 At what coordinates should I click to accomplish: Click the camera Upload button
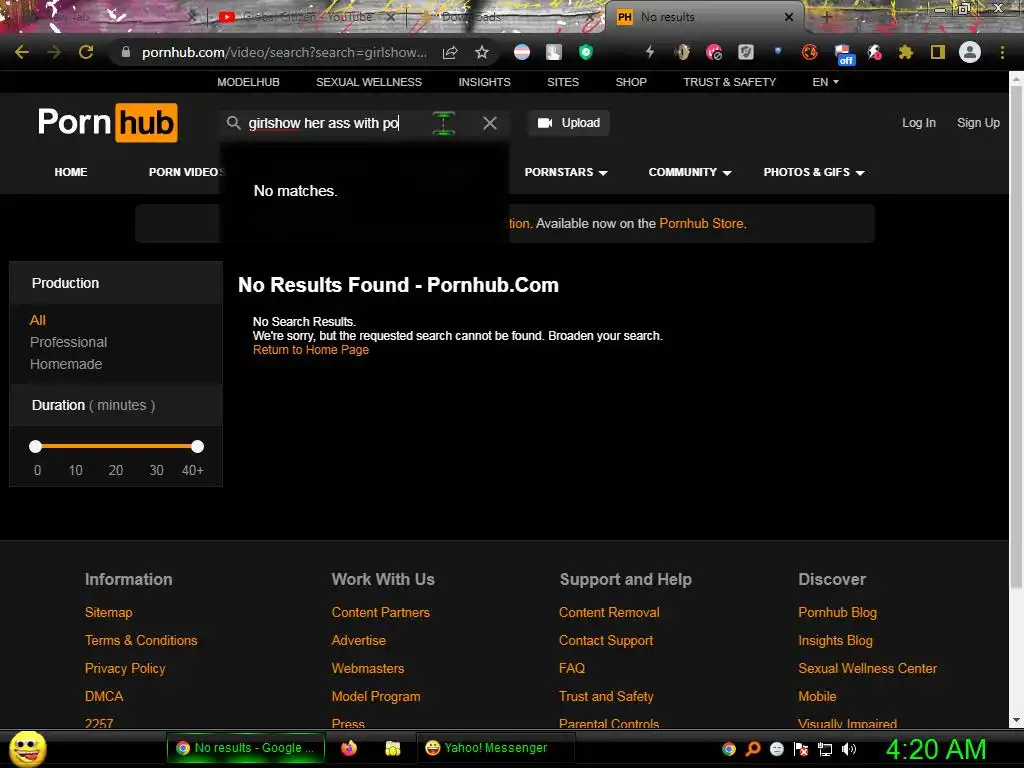(569, 123)
